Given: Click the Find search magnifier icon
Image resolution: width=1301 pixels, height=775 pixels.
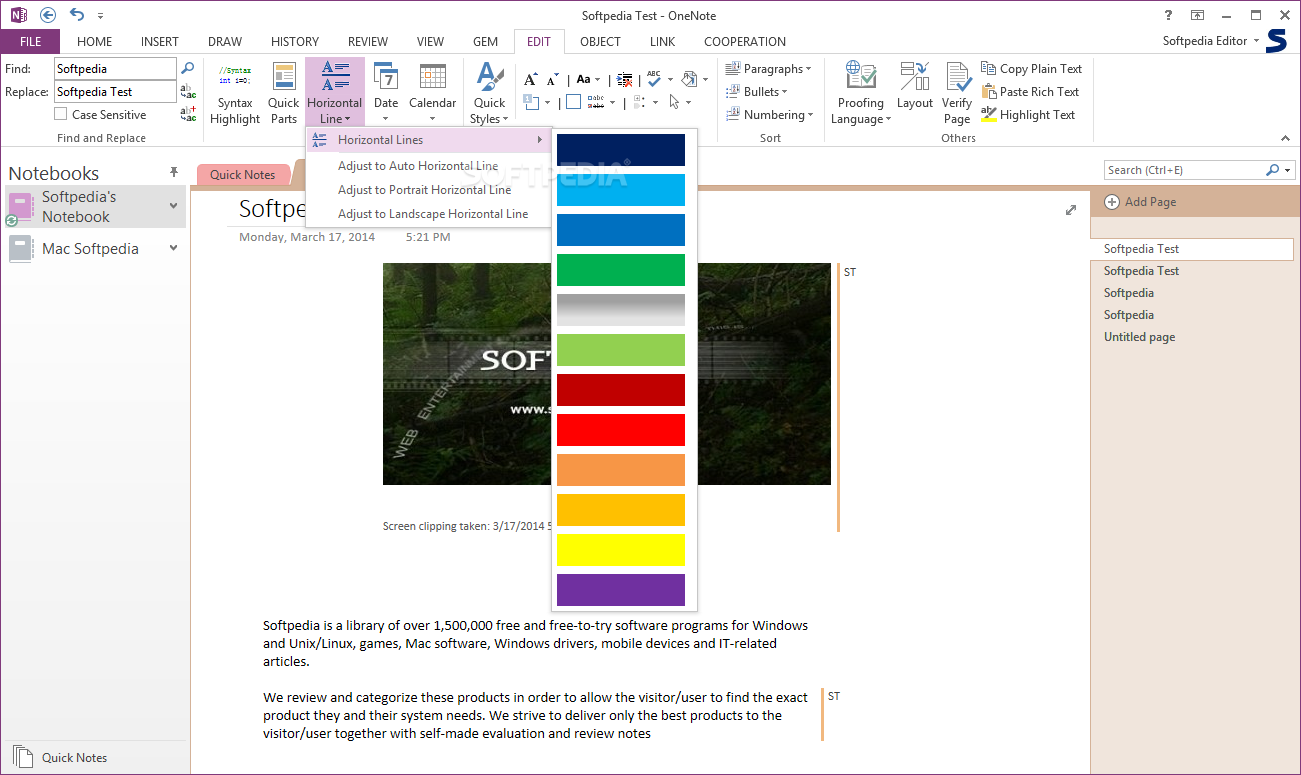Looking at the screenshot, I should 187,68.
